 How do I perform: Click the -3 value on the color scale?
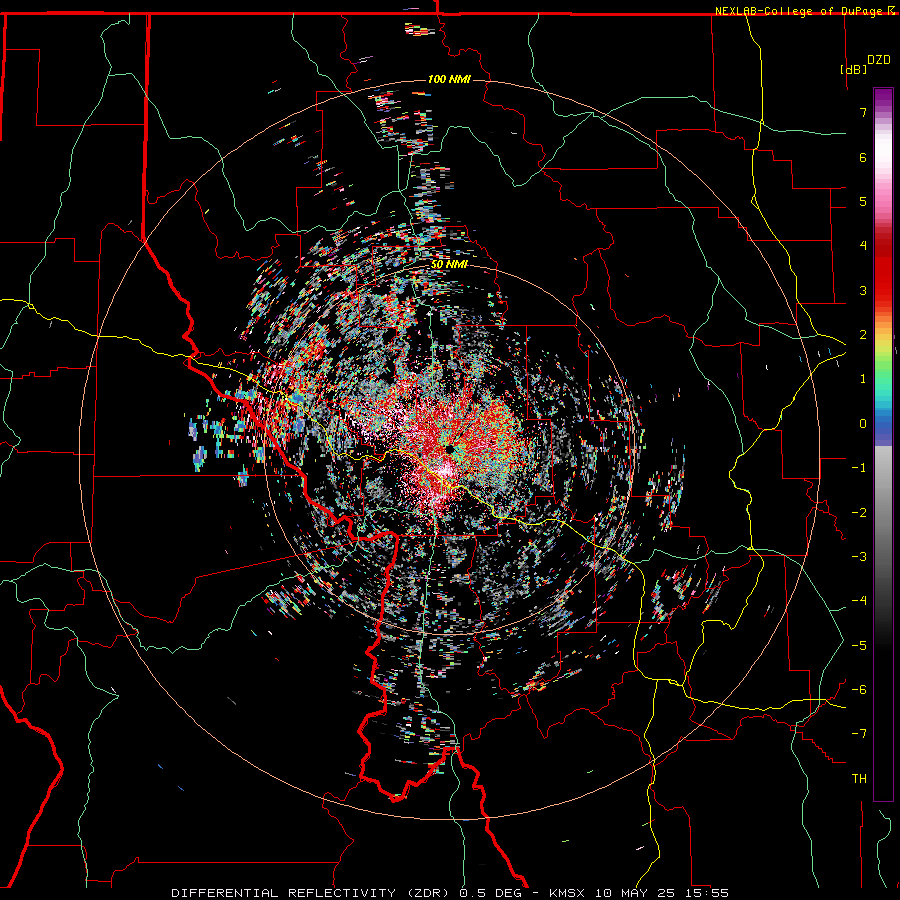(859, 557)
